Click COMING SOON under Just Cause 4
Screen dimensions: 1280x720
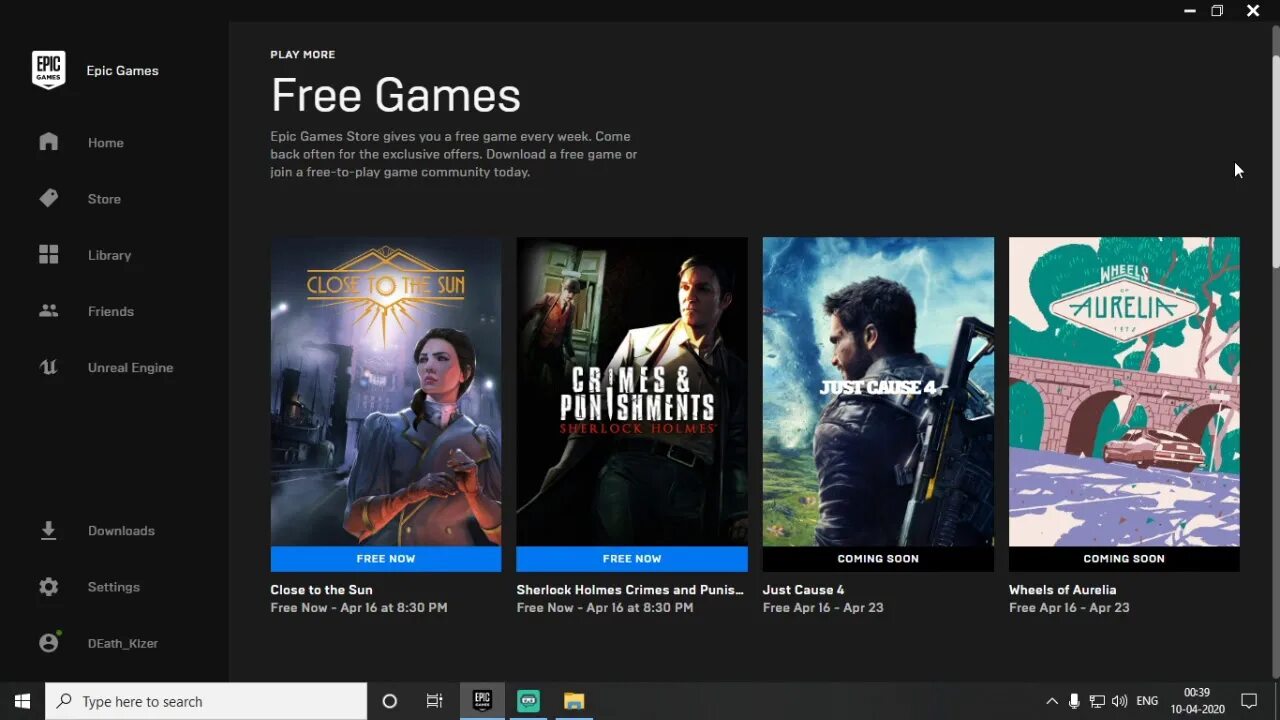(x=878, y=559)
